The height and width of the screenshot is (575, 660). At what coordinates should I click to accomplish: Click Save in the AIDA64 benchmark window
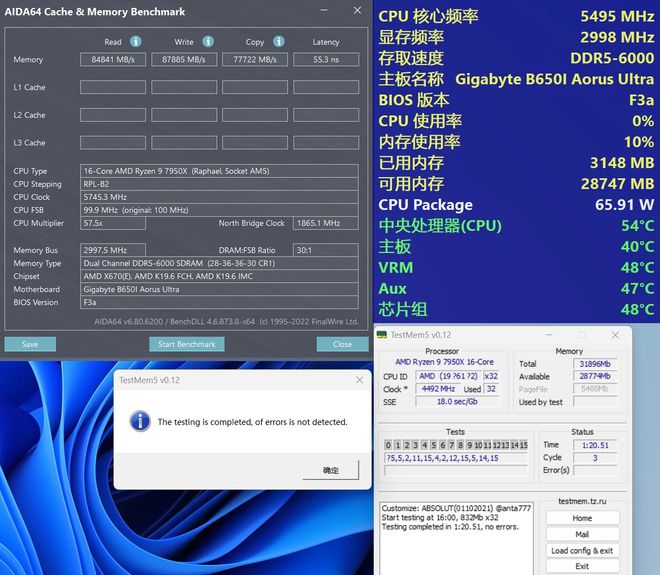pos(30,344)
